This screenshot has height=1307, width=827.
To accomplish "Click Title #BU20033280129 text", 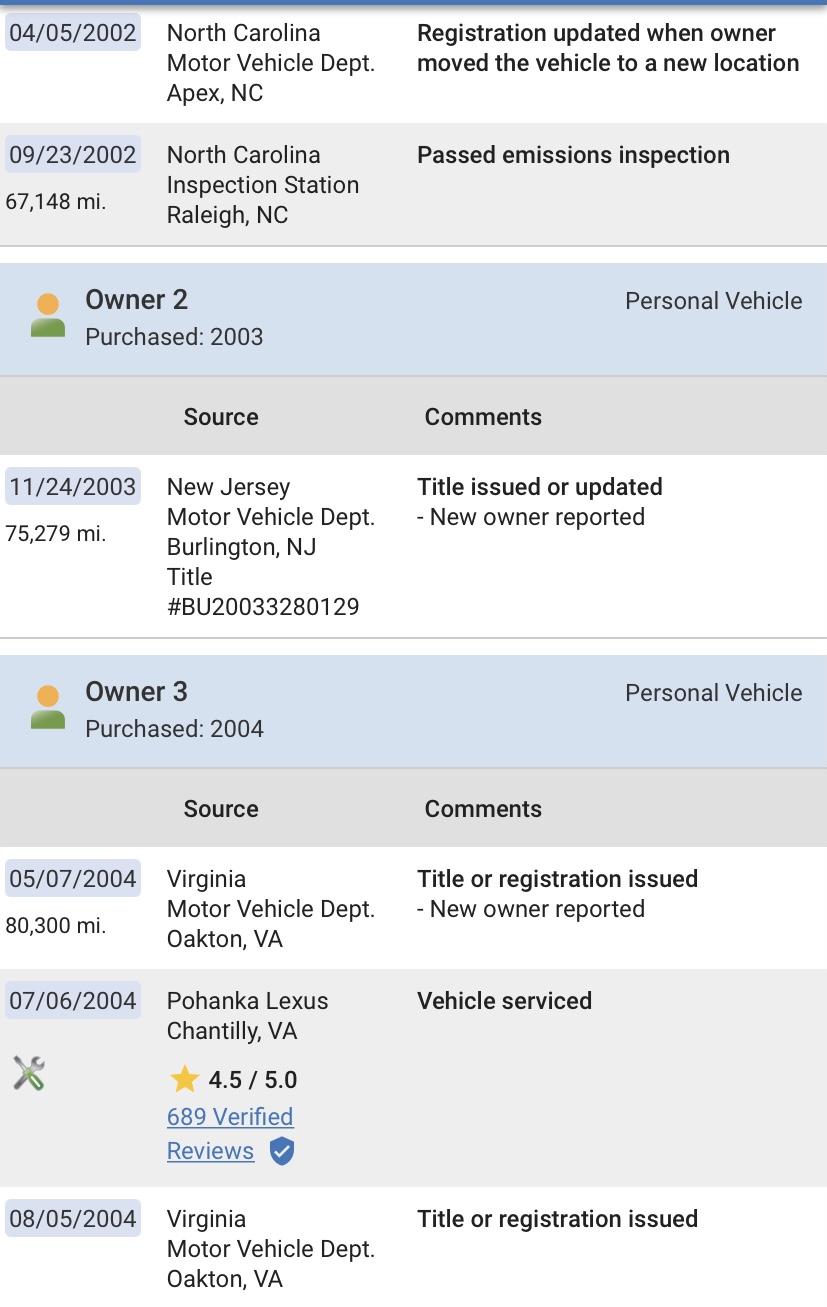I will click(x=263, y=592).
